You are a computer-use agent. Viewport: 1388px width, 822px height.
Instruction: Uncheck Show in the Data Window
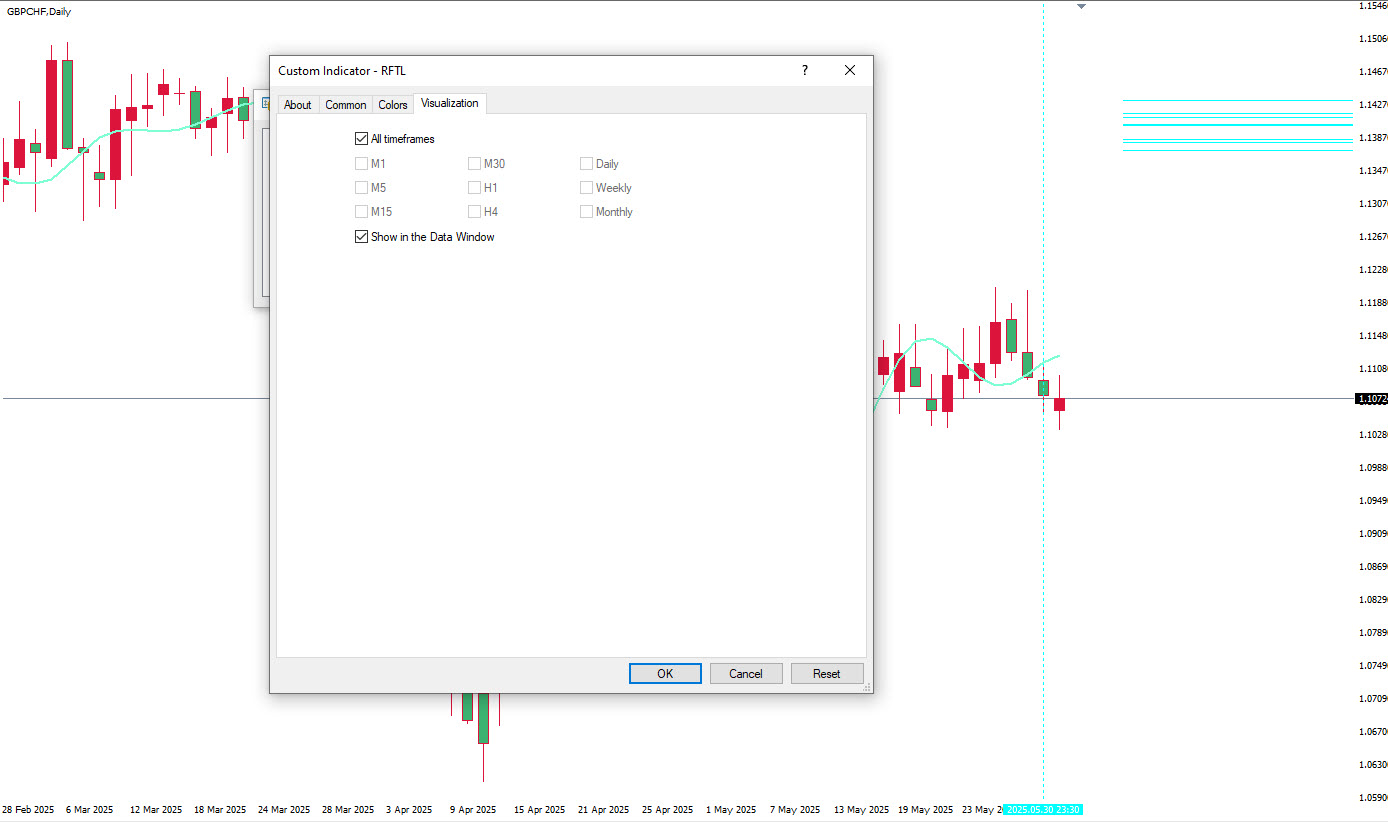coord(362,237)
